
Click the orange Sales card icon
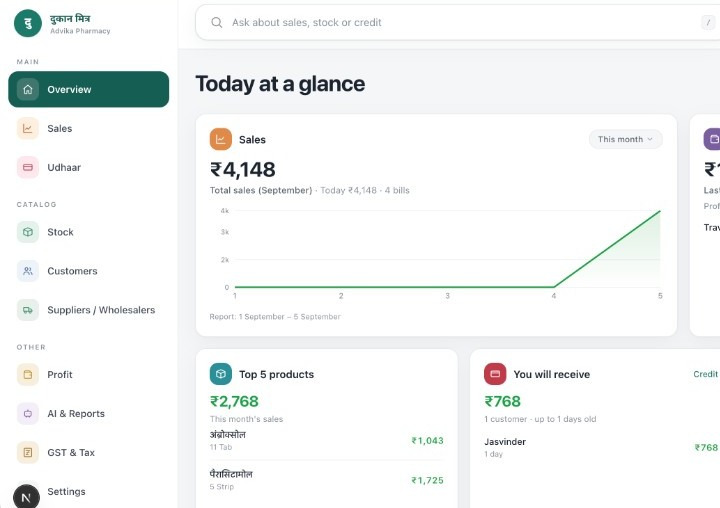tap(221, 139)
